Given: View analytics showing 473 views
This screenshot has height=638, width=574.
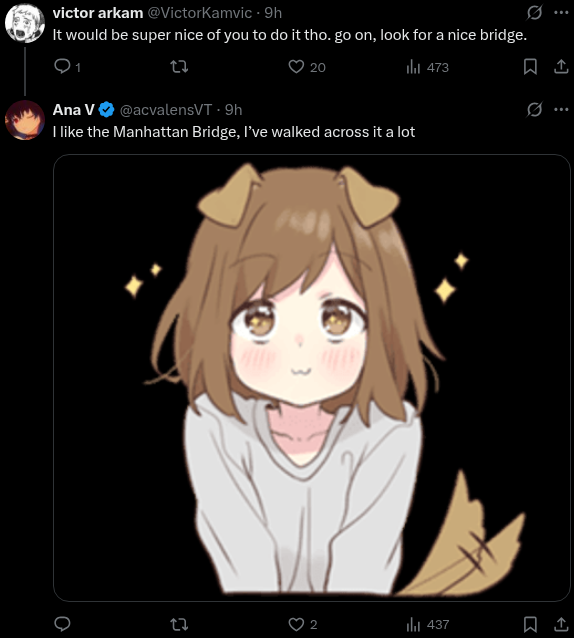Looking at the screenshot, I should tap(427, 67).
